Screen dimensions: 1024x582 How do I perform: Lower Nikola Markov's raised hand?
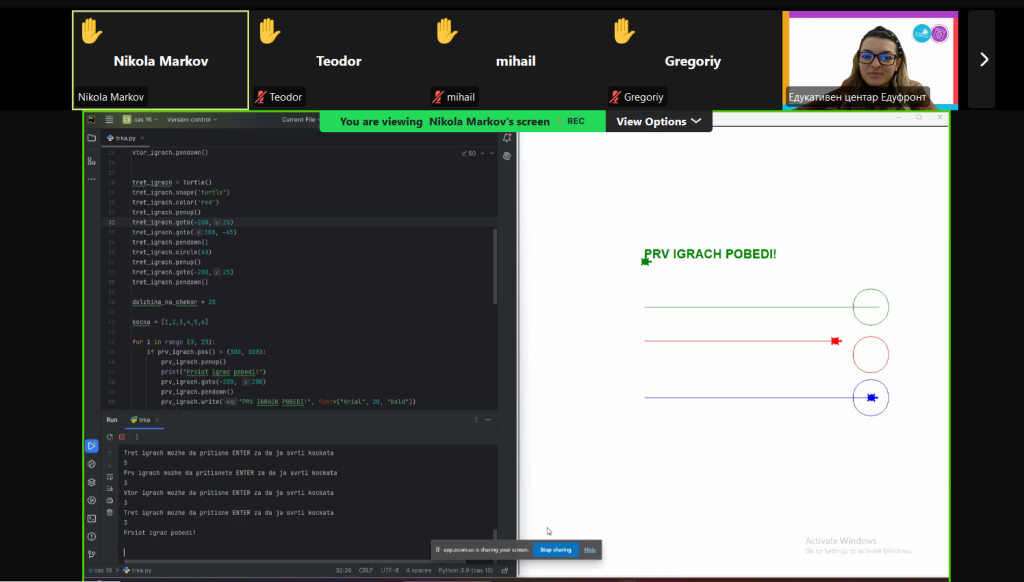tap(91, 31)
